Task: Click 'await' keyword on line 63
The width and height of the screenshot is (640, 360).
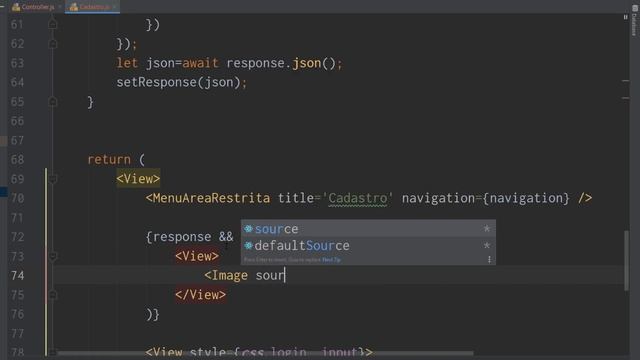Action: (200, 63)
